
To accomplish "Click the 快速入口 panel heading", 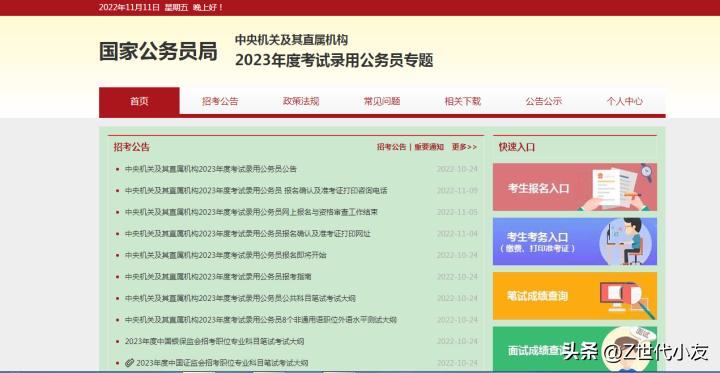I will click(x=517, y=147).
